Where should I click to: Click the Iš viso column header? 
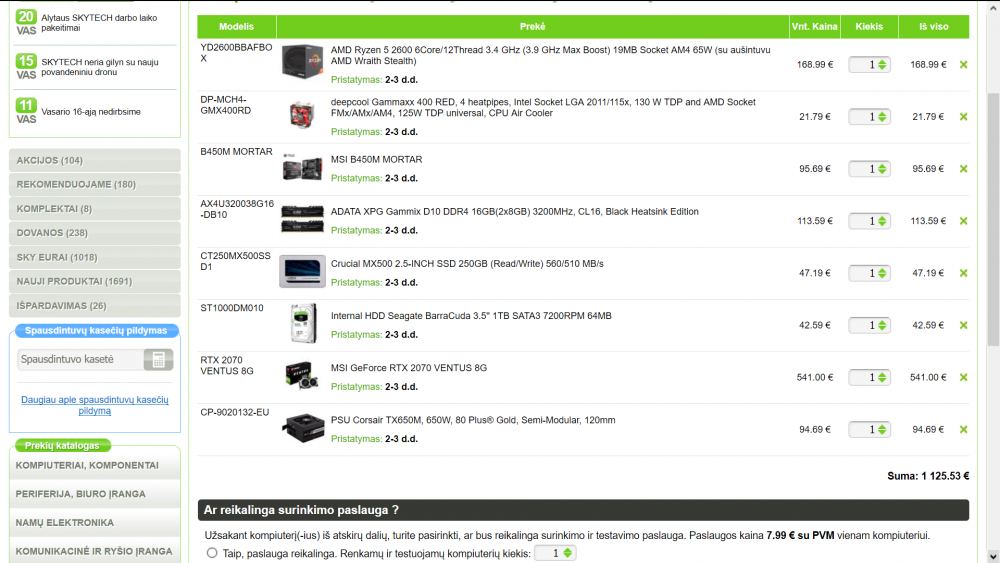[934, 27]
